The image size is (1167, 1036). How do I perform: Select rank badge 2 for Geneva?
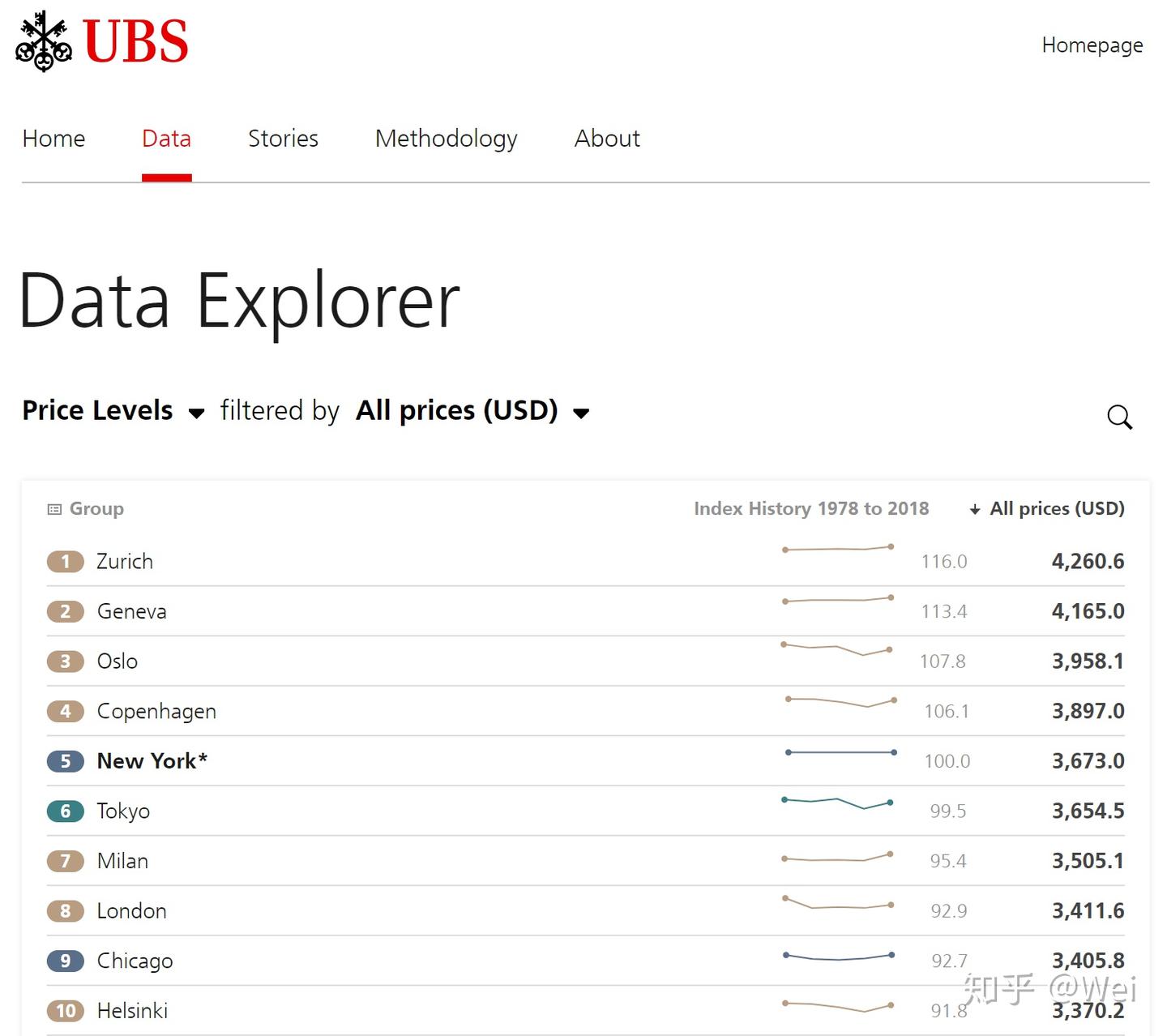tap(66, 611)
